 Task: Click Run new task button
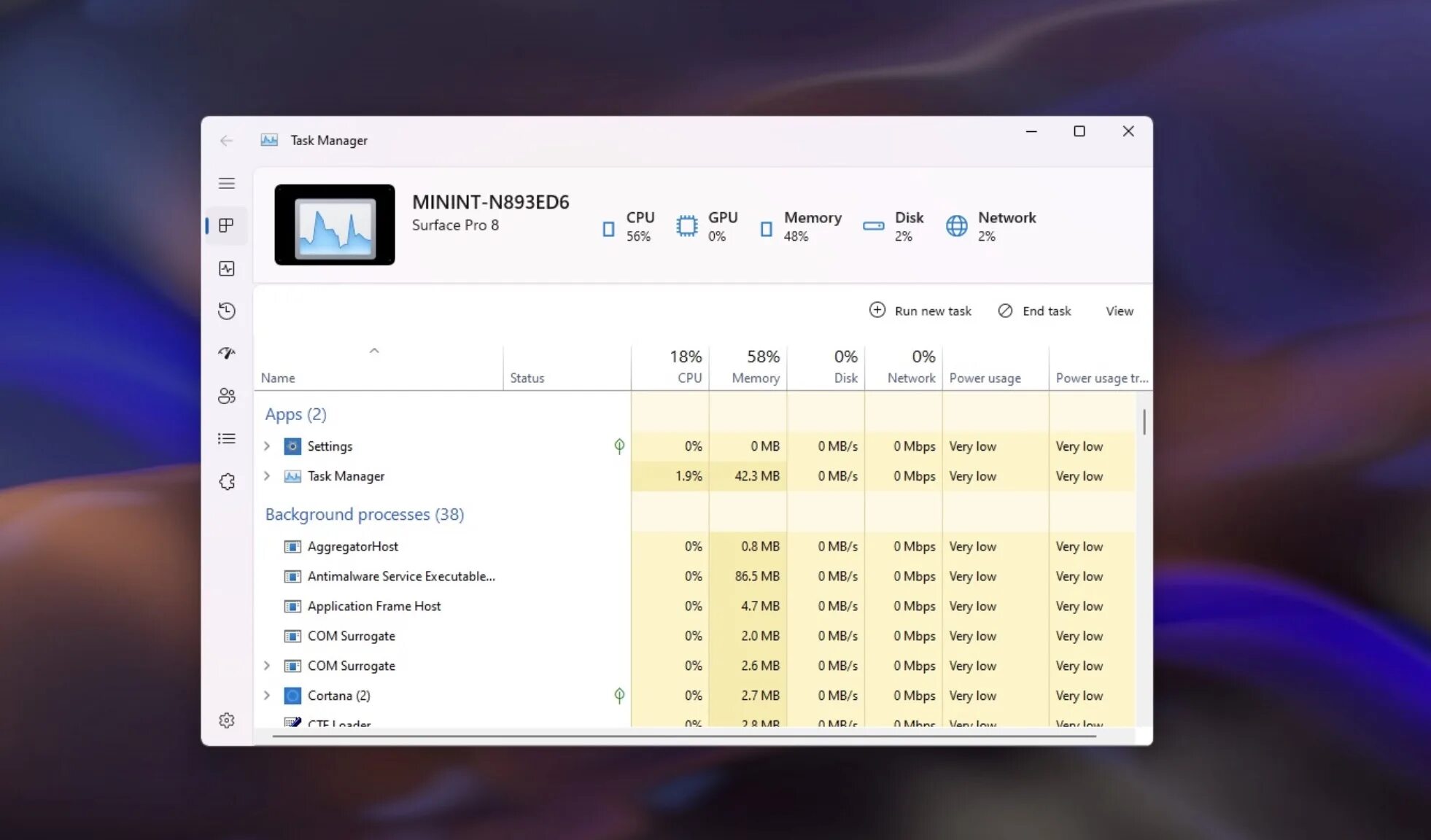[x=920, y=311]
